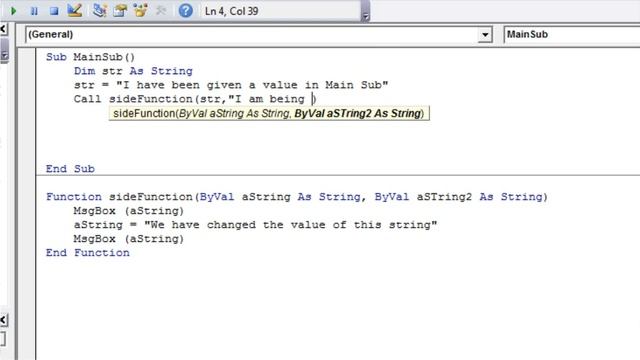This screenshot has height=360, width=640.
Task: Place cursor in the "Call sideFunction(str," line
Action: tap(195, 99)
